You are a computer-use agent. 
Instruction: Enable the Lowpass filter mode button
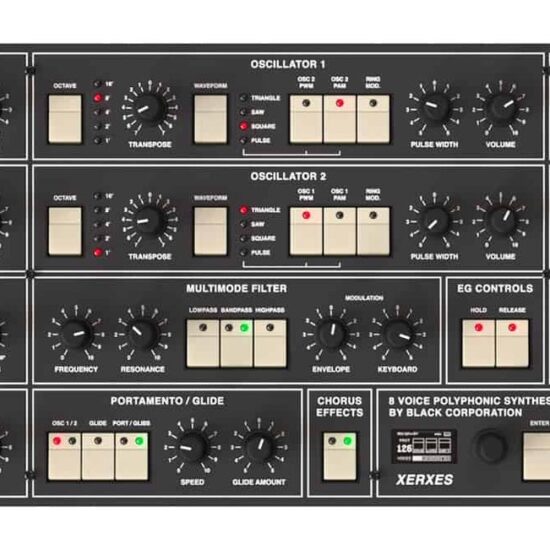pyautogui.click(x=203, y=343)
